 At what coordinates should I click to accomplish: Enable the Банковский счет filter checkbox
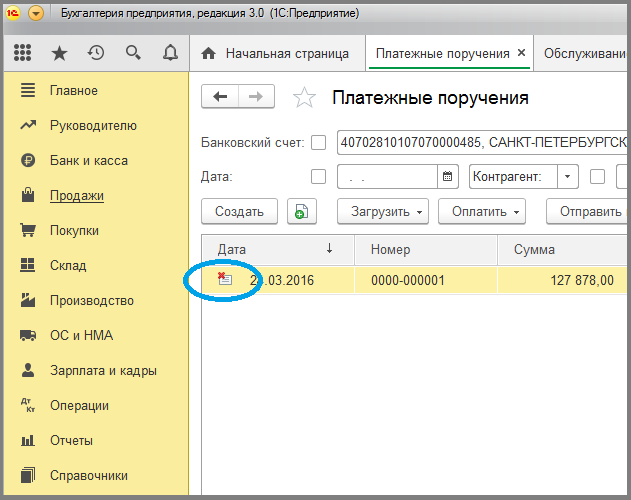[x=318, y=143]
